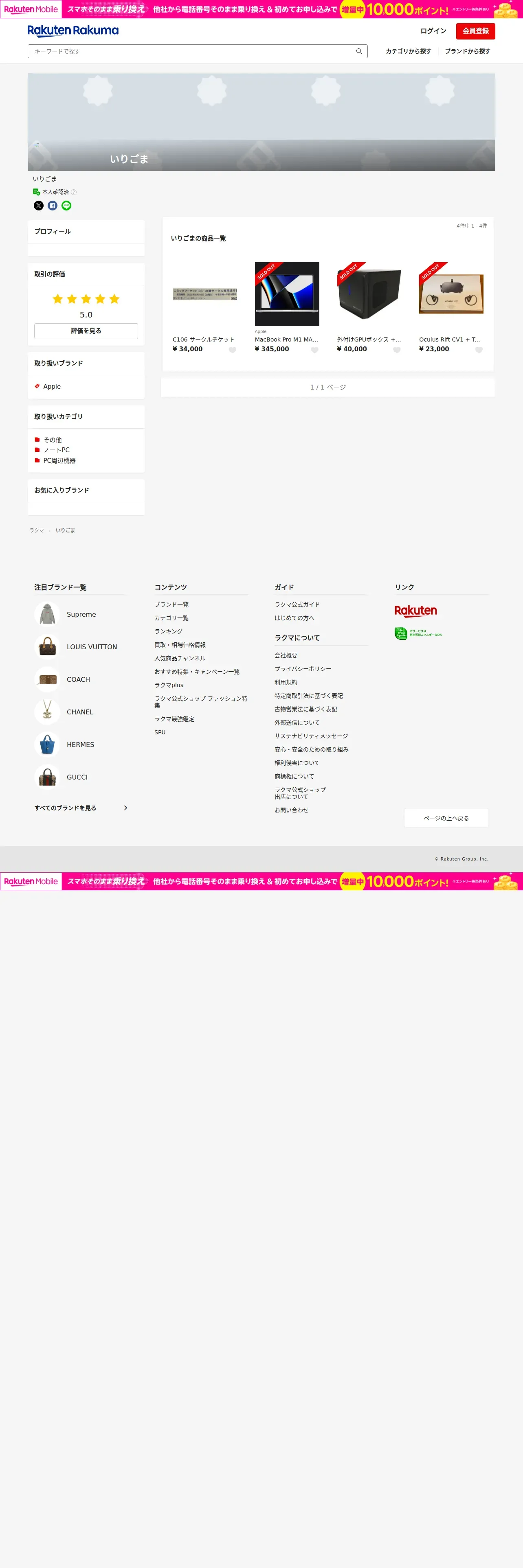523x1568 pixels.
Task: Open 利用規約 footer link
Action: click(x=286, y=682)
